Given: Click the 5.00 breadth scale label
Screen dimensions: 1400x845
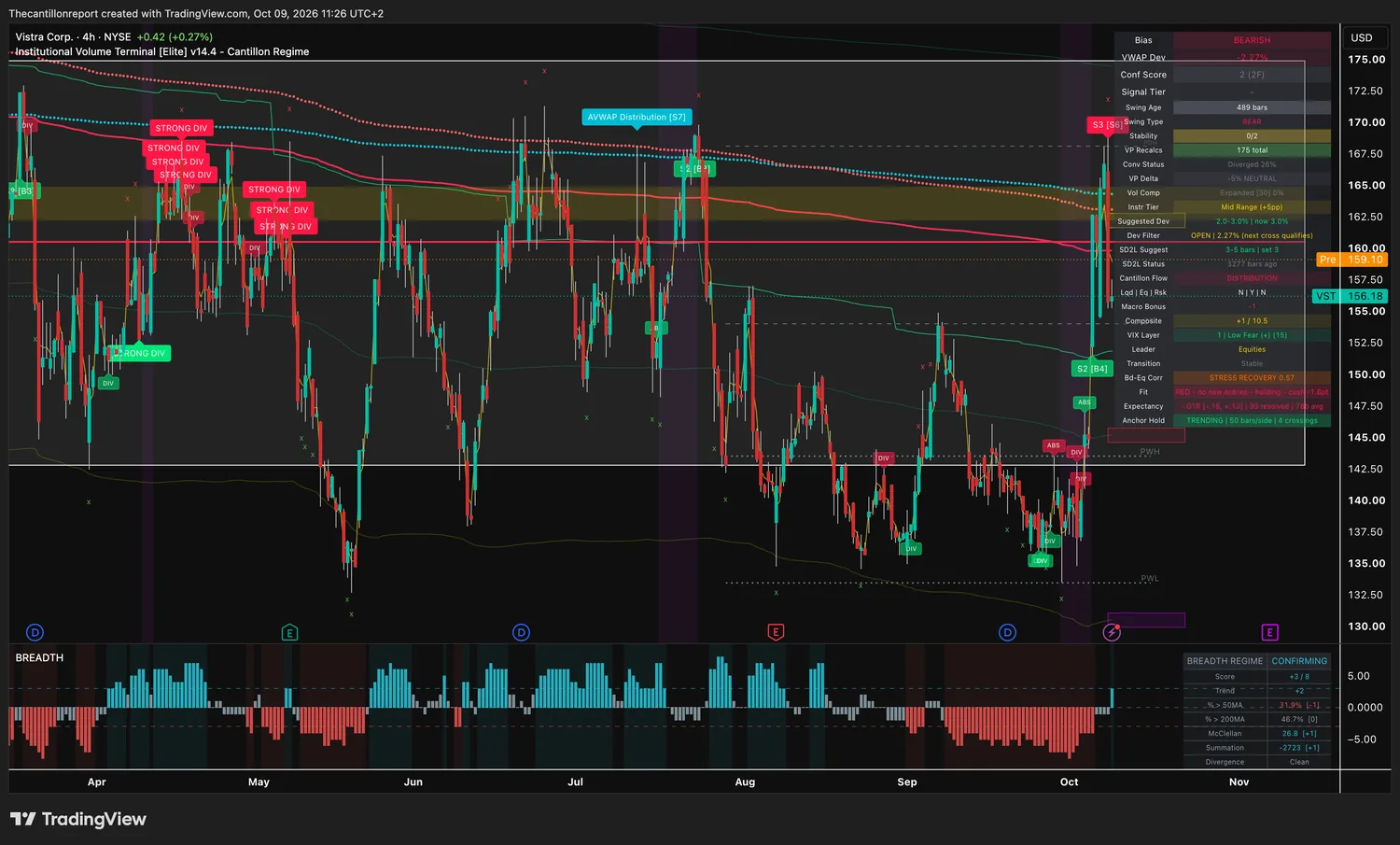Looking at the screenshot, I should point(1359,676).
